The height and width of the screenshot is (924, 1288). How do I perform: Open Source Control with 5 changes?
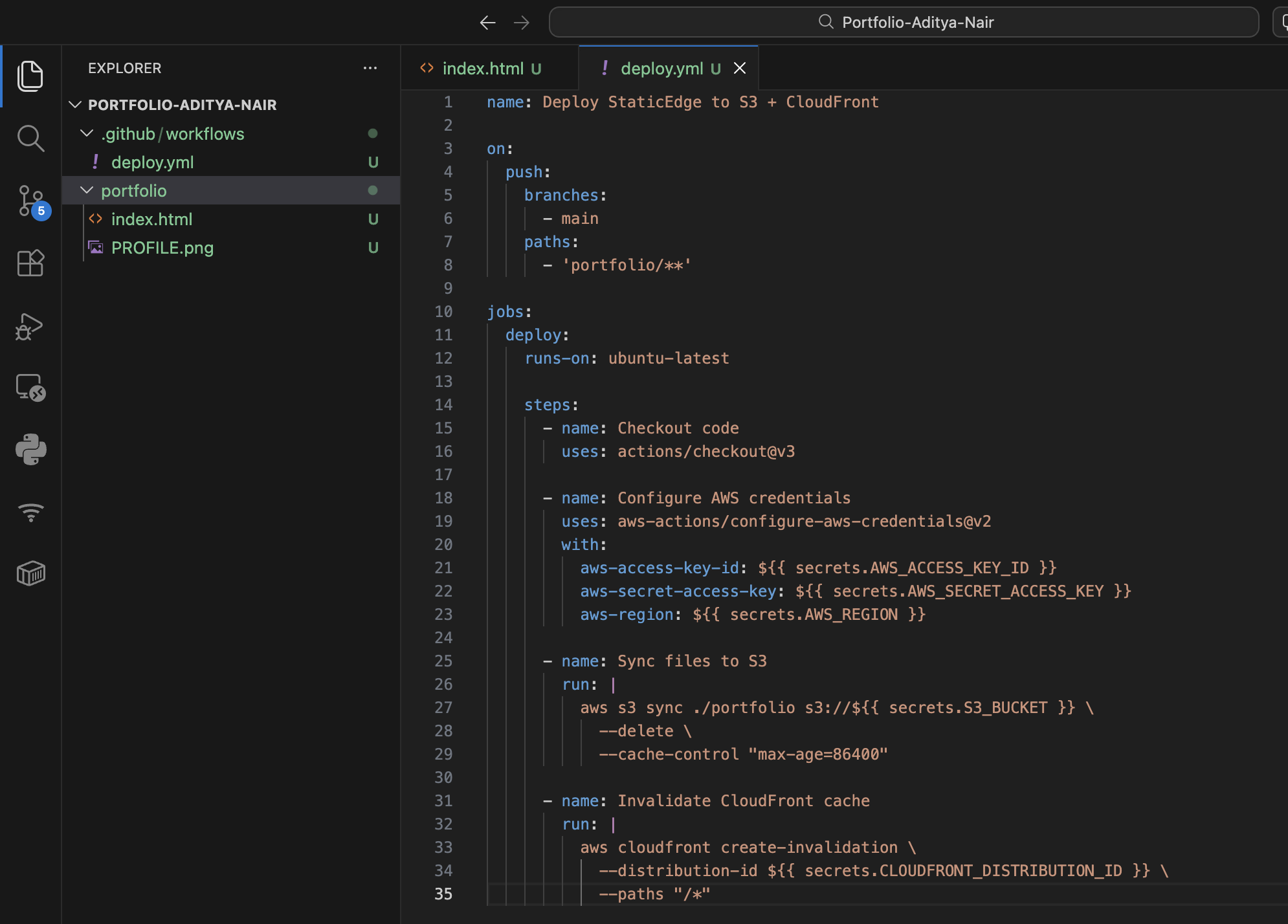tap(30, 201)
